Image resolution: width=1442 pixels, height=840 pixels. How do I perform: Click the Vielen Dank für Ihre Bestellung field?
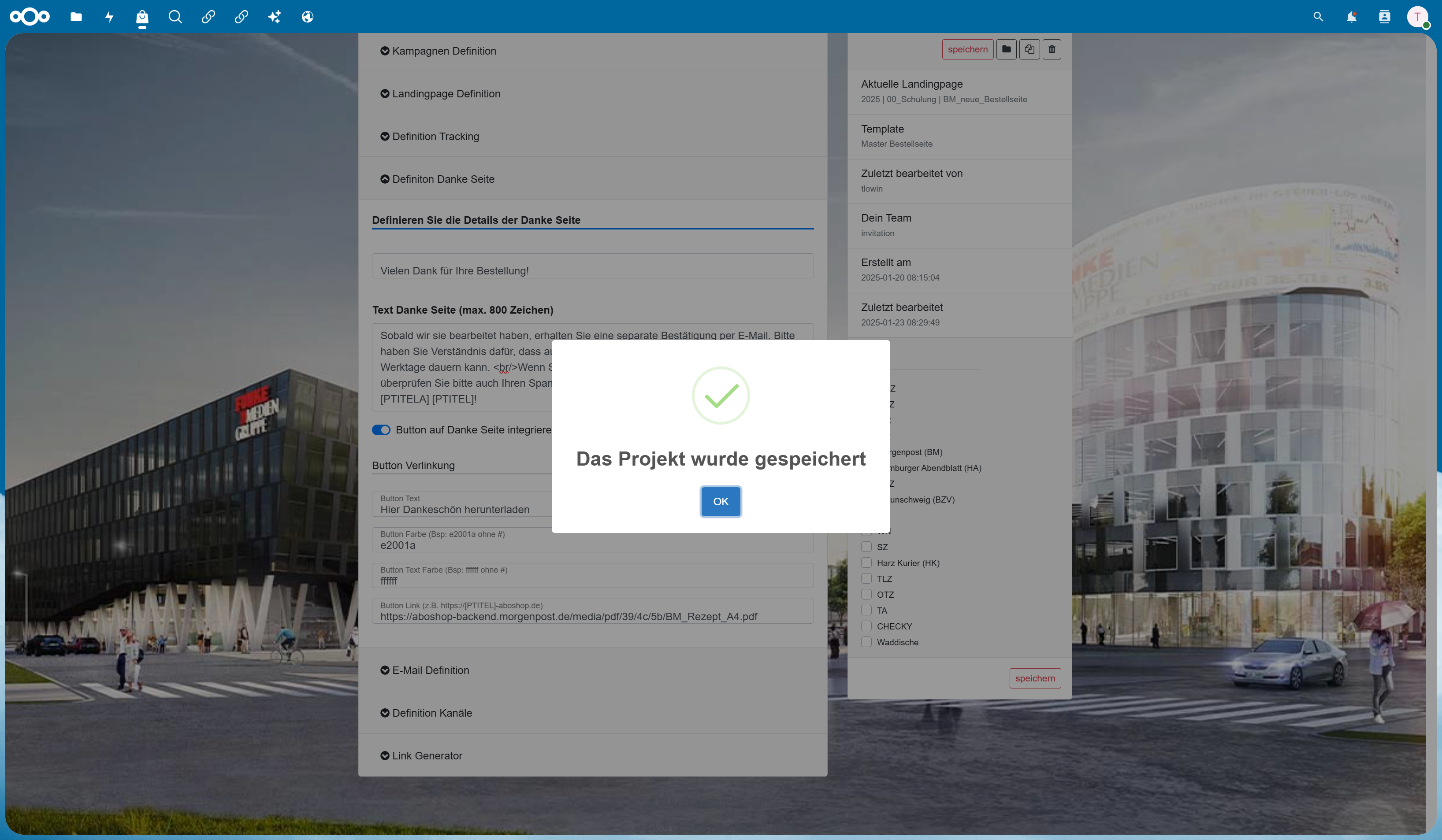592,266
